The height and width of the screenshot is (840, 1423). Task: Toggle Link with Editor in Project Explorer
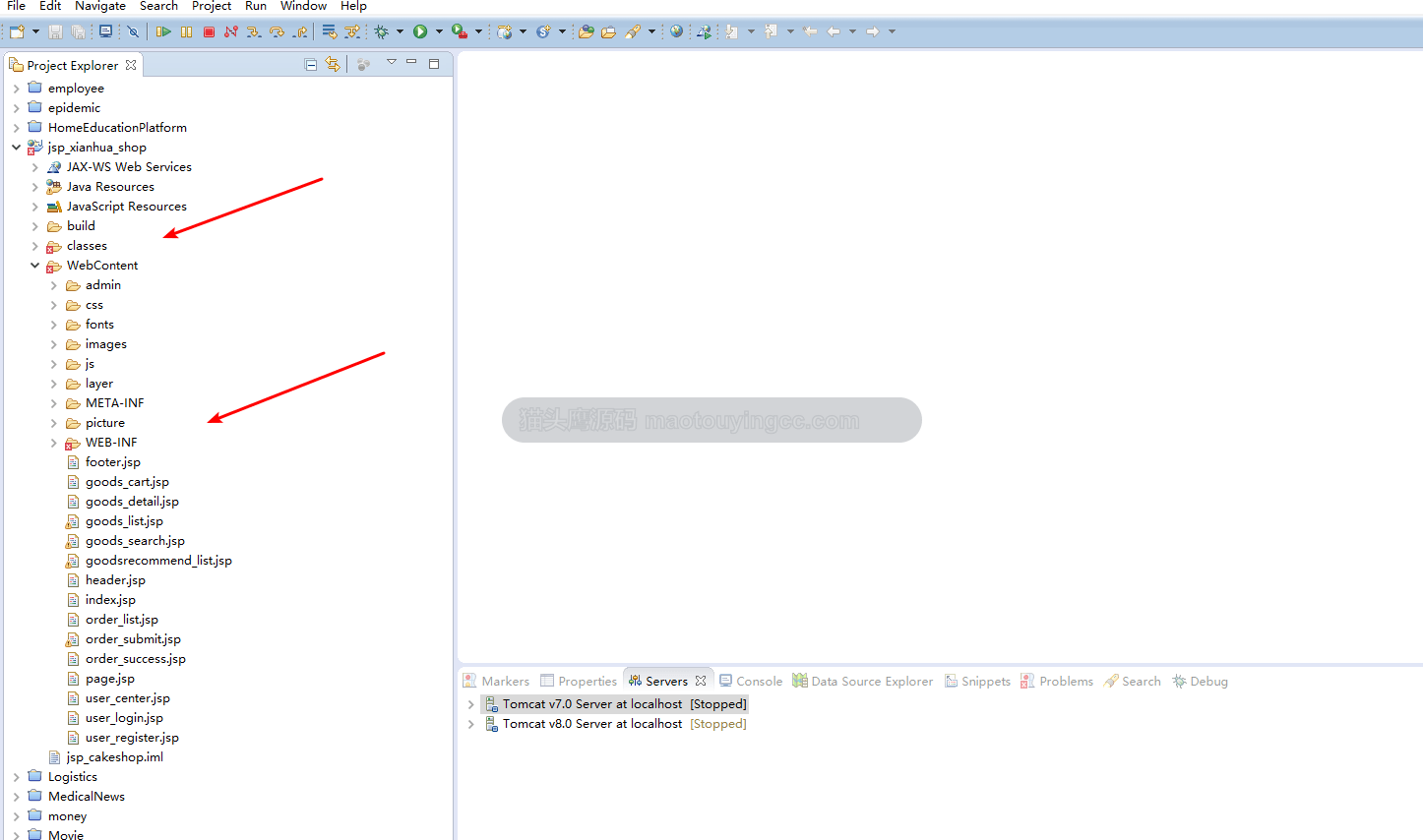tap(333, 65)
